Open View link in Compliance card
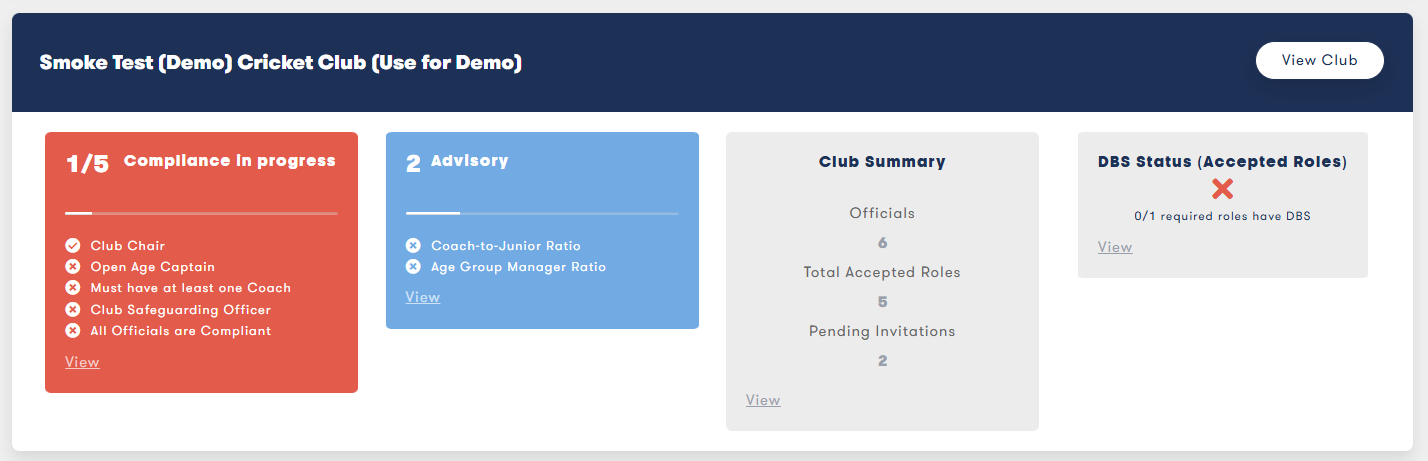 (x=82, y=362)
